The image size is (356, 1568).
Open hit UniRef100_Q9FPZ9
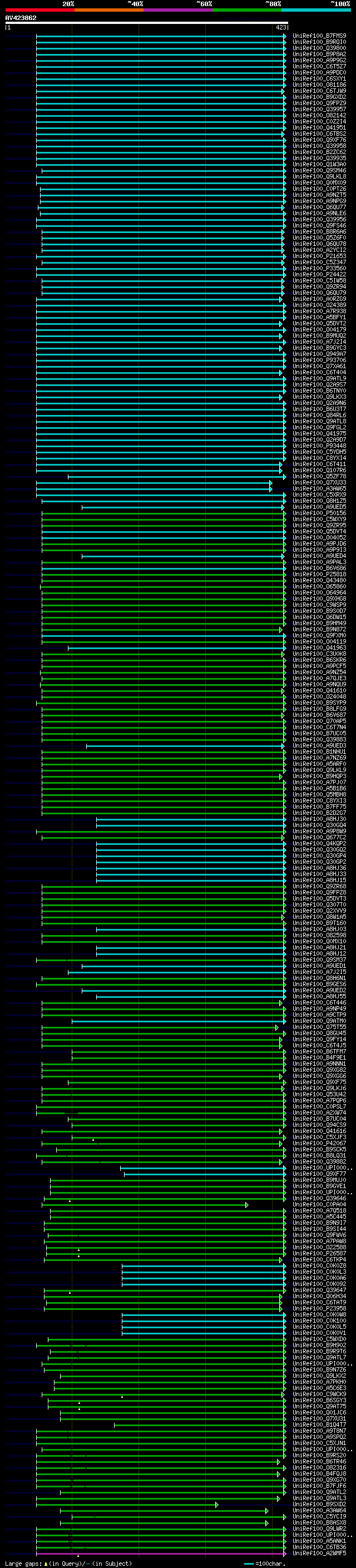click(319, 103)
